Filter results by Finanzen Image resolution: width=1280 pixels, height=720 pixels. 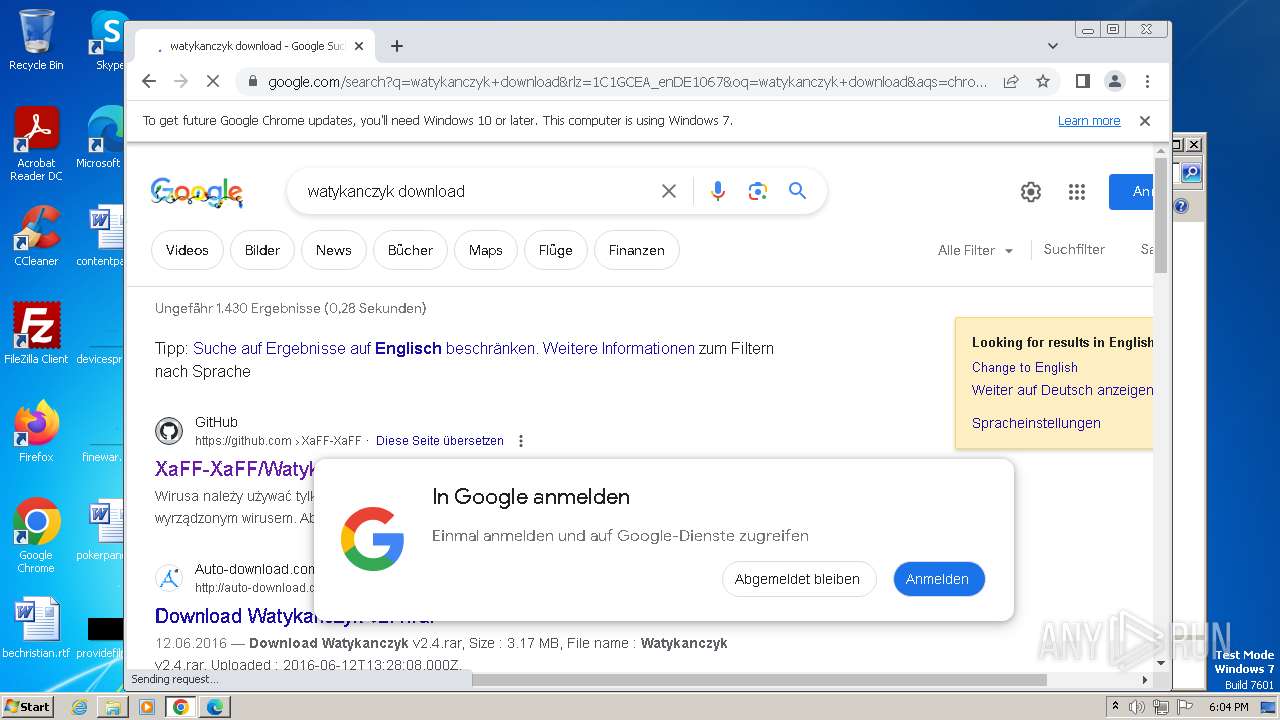[x=636, y=250]
